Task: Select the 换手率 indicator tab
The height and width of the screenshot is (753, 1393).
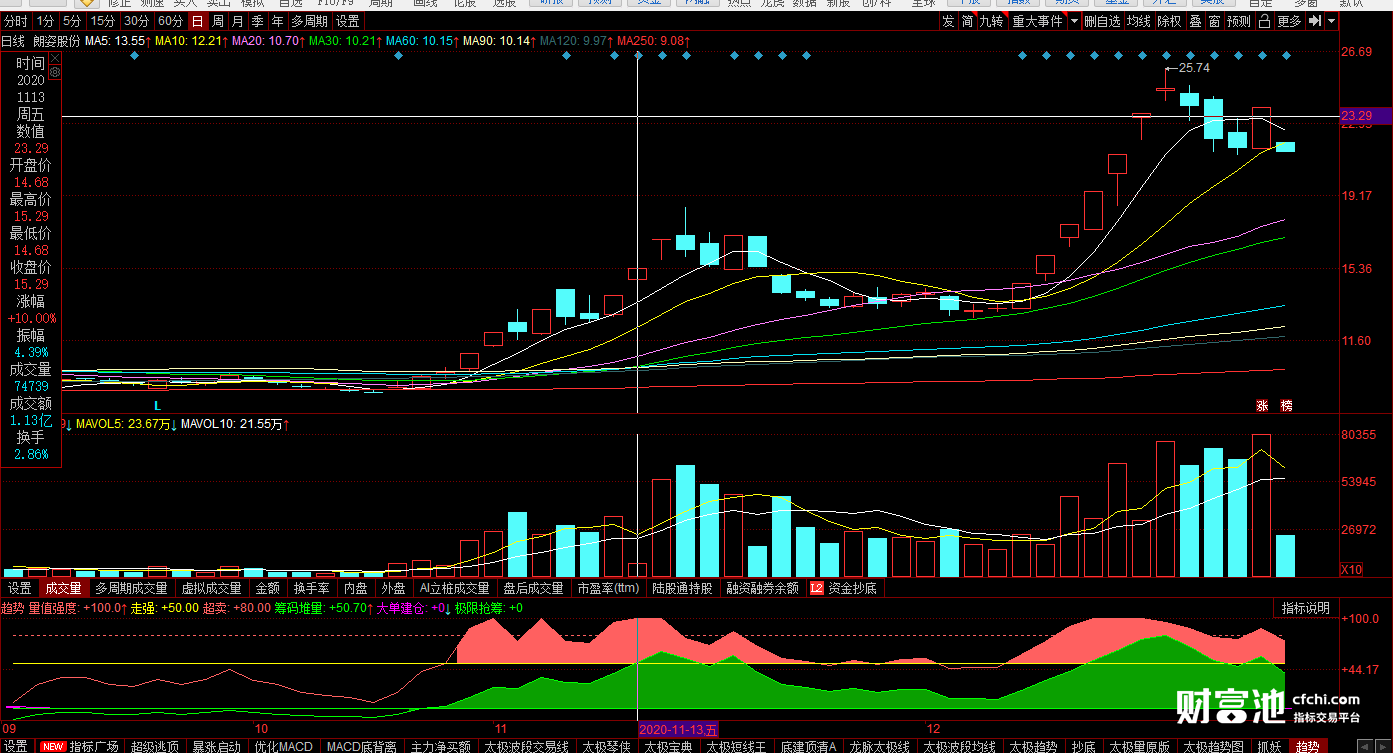Action: [311, 589]
